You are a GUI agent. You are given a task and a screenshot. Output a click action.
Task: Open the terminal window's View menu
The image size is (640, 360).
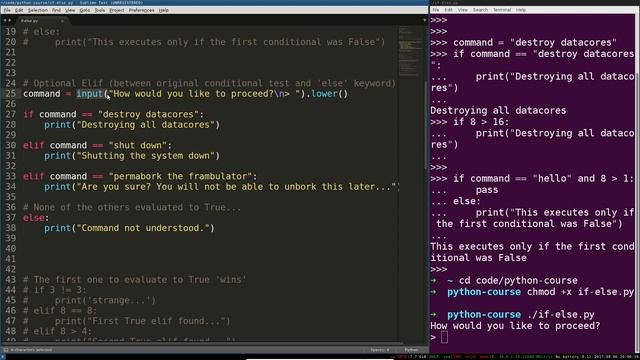coord(462,10)
